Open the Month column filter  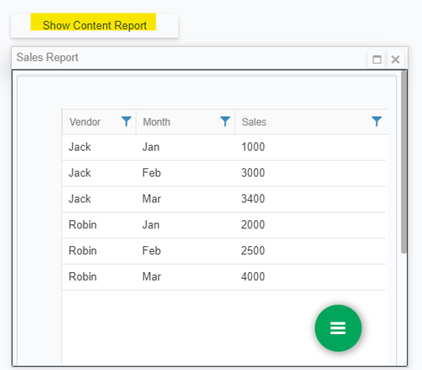tap(225, 122)
